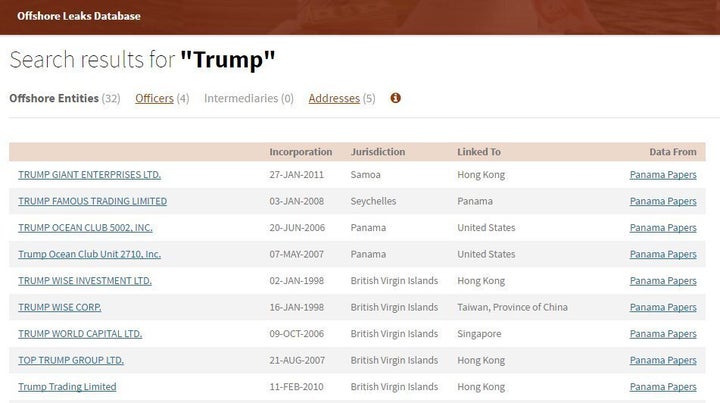Click the Linked To column header
Image resolution: width=720 pixels, height=403 pixels.
point(479,152)
